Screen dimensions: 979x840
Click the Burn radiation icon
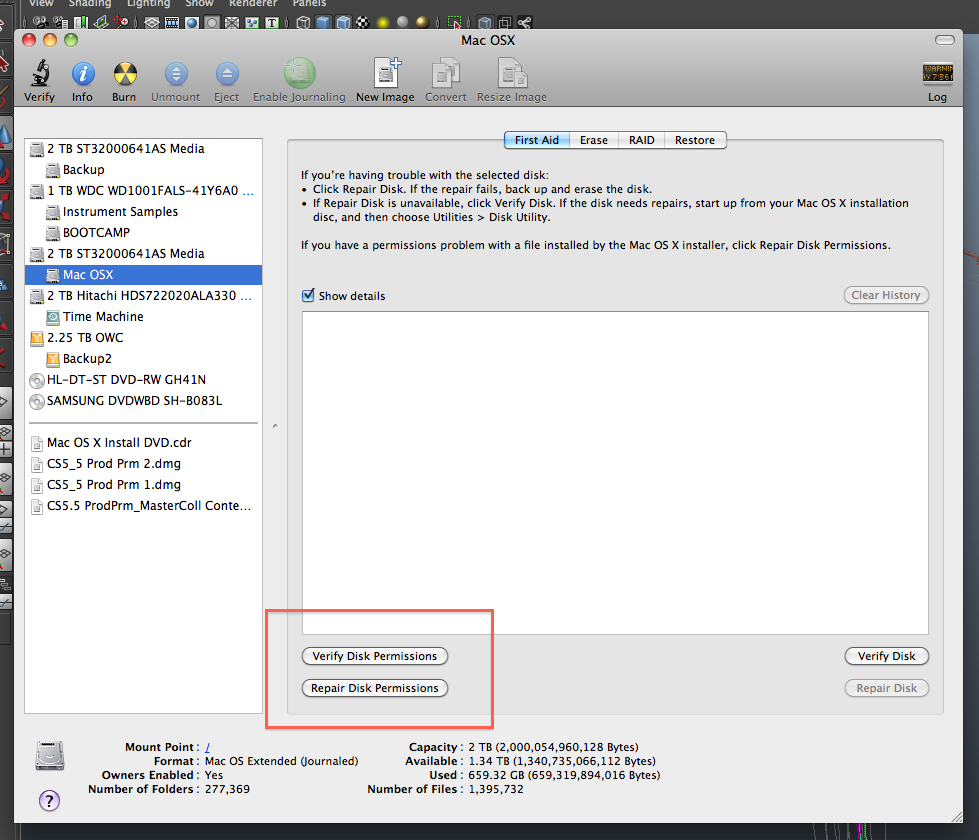(124, 74)
